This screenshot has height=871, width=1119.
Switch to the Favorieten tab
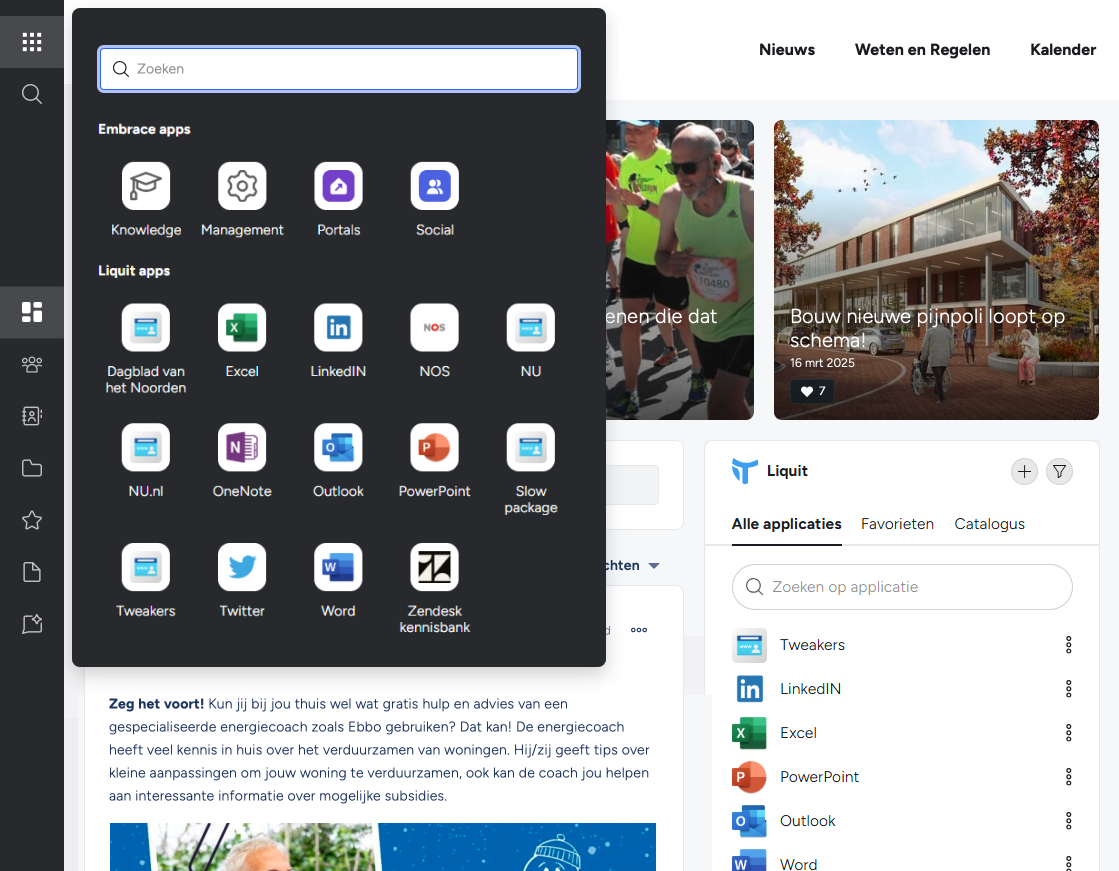coord(897,524)
